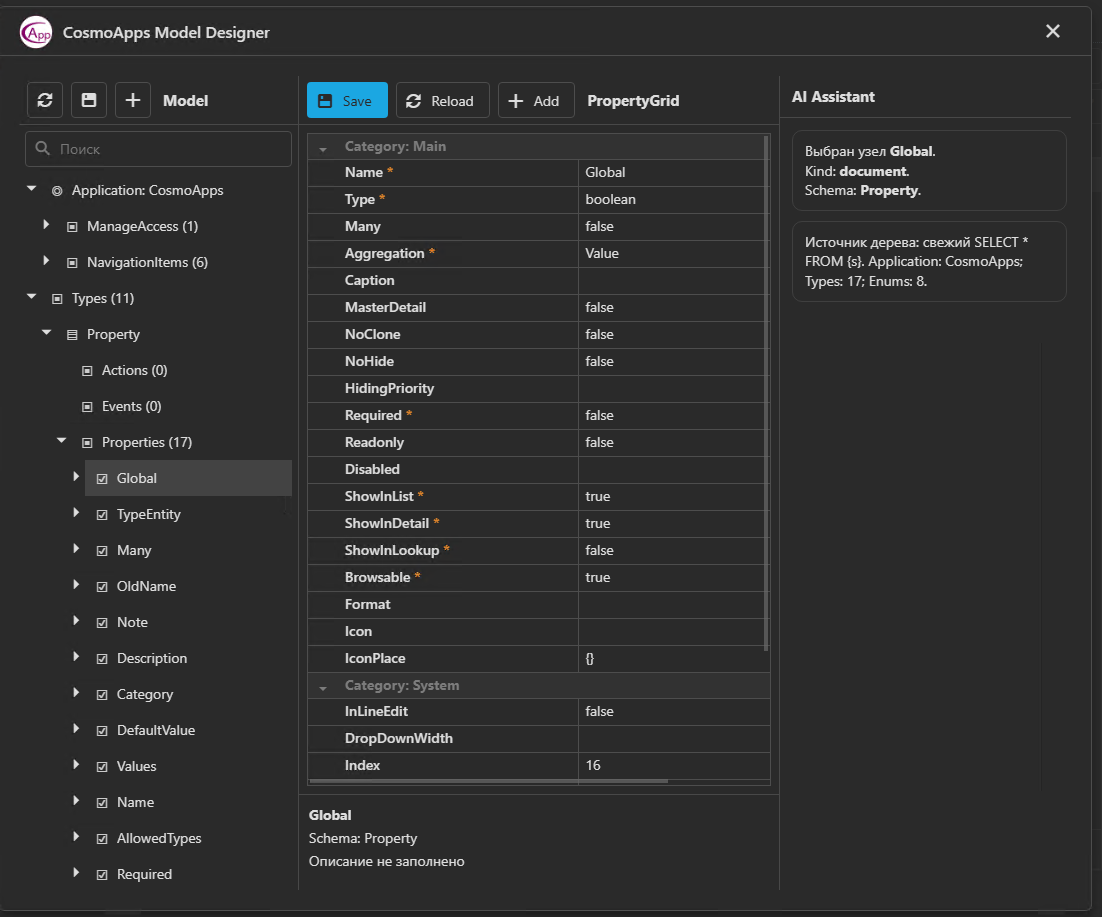1102x917 pixels.
Task: Toggle the Description checkbox icon
Action: click(102, 659)
